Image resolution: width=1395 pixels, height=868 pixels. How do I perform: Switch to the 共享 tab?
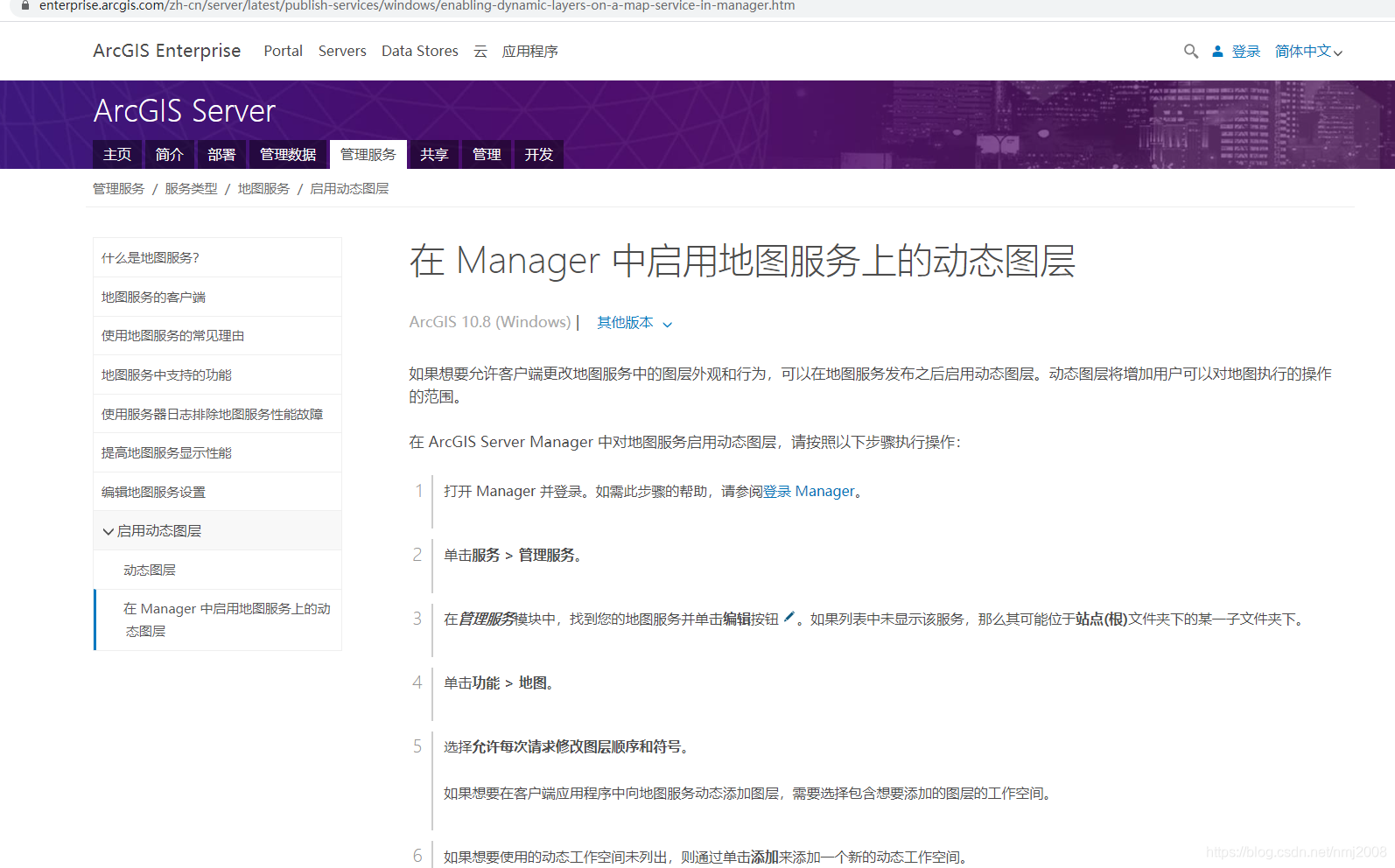[434, 155]
